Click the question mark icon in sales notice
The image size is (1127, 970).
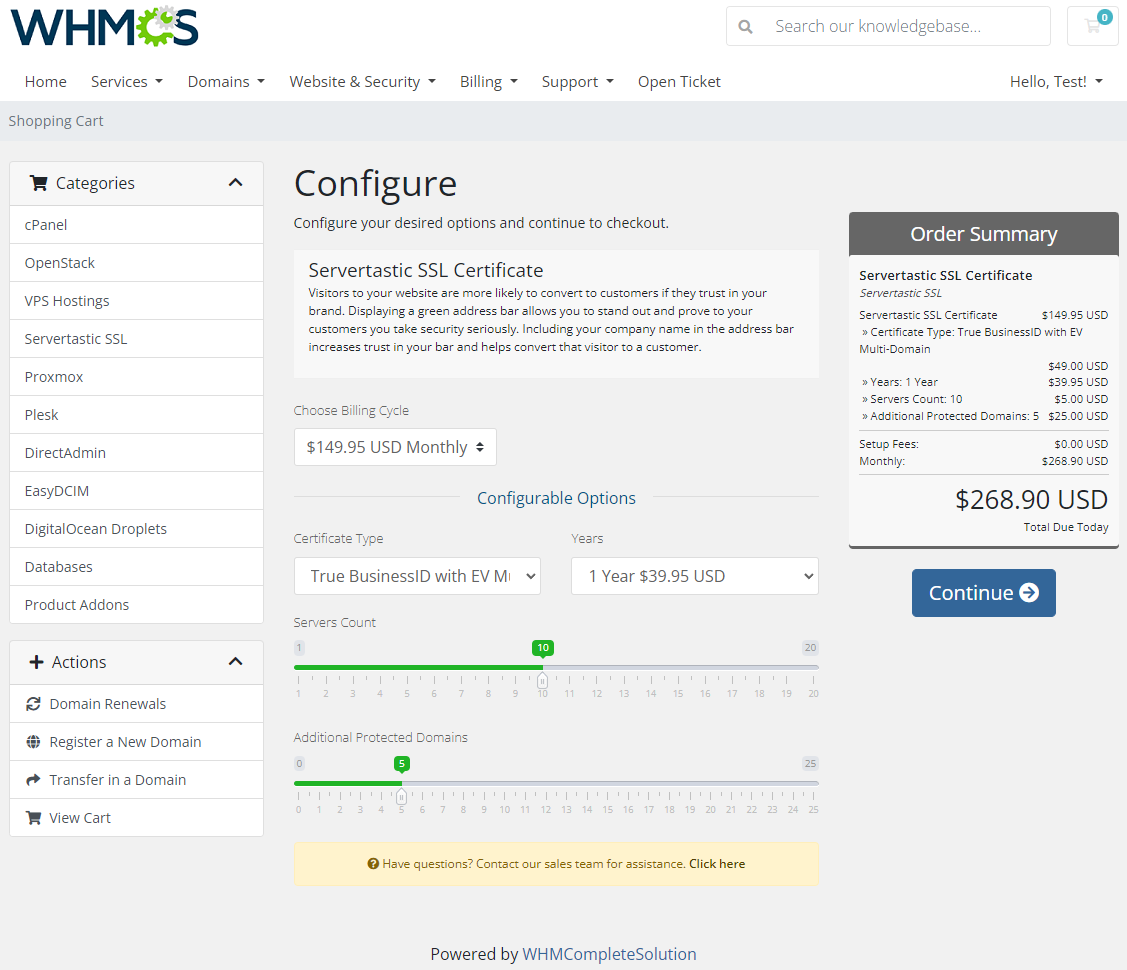pyautogui.click(x=373, y=864)
